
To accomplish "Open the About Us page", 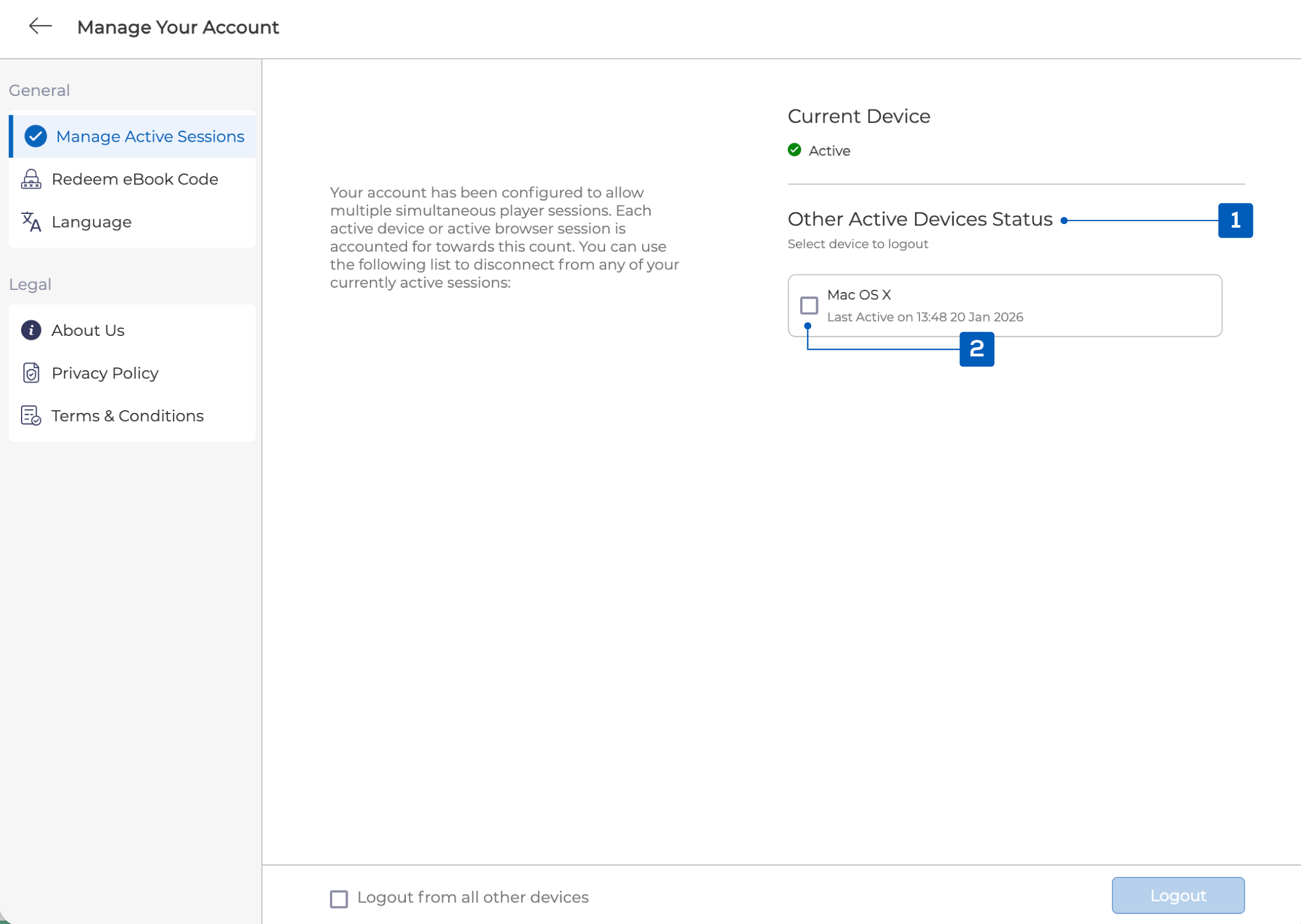I will click(88, 330).
